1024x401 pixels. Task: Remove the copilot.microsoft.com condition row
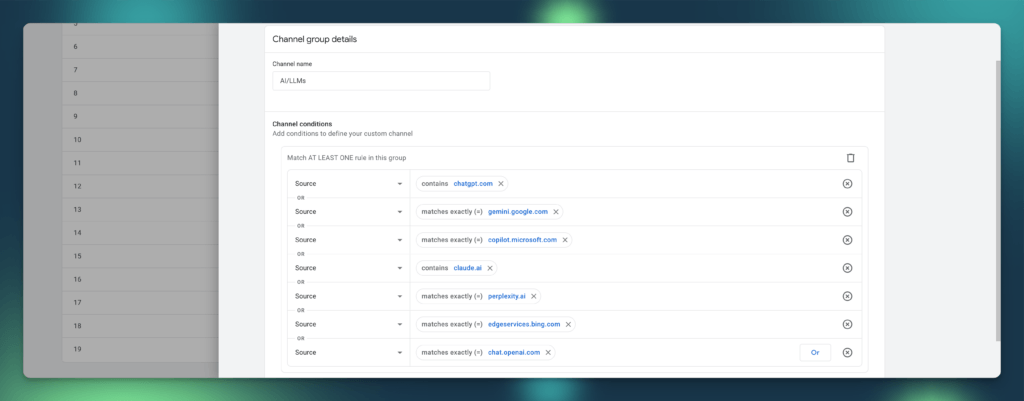[847, 240]
